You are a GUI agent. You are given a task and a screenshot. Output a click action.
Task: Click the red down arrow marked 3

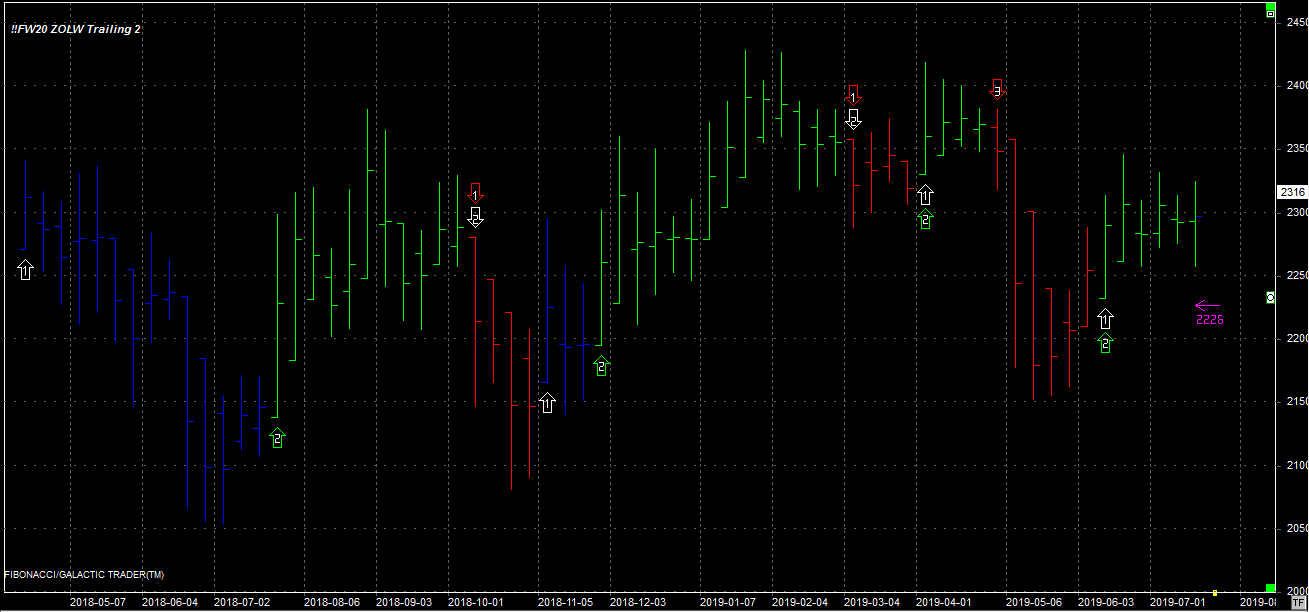pos(997,89)
